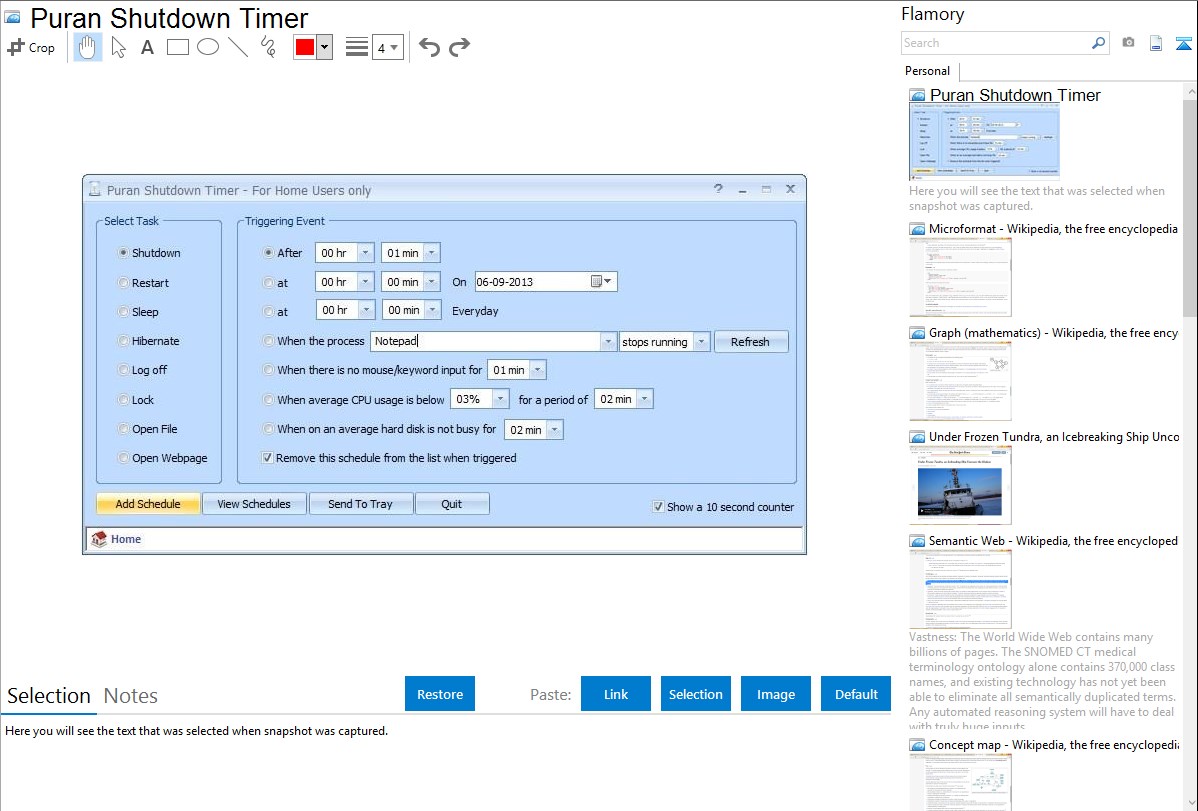Image resolution: width=1198 pixels, height=811 pixels.
Task: Click Send To Tray button
Action: click(361, 504)
